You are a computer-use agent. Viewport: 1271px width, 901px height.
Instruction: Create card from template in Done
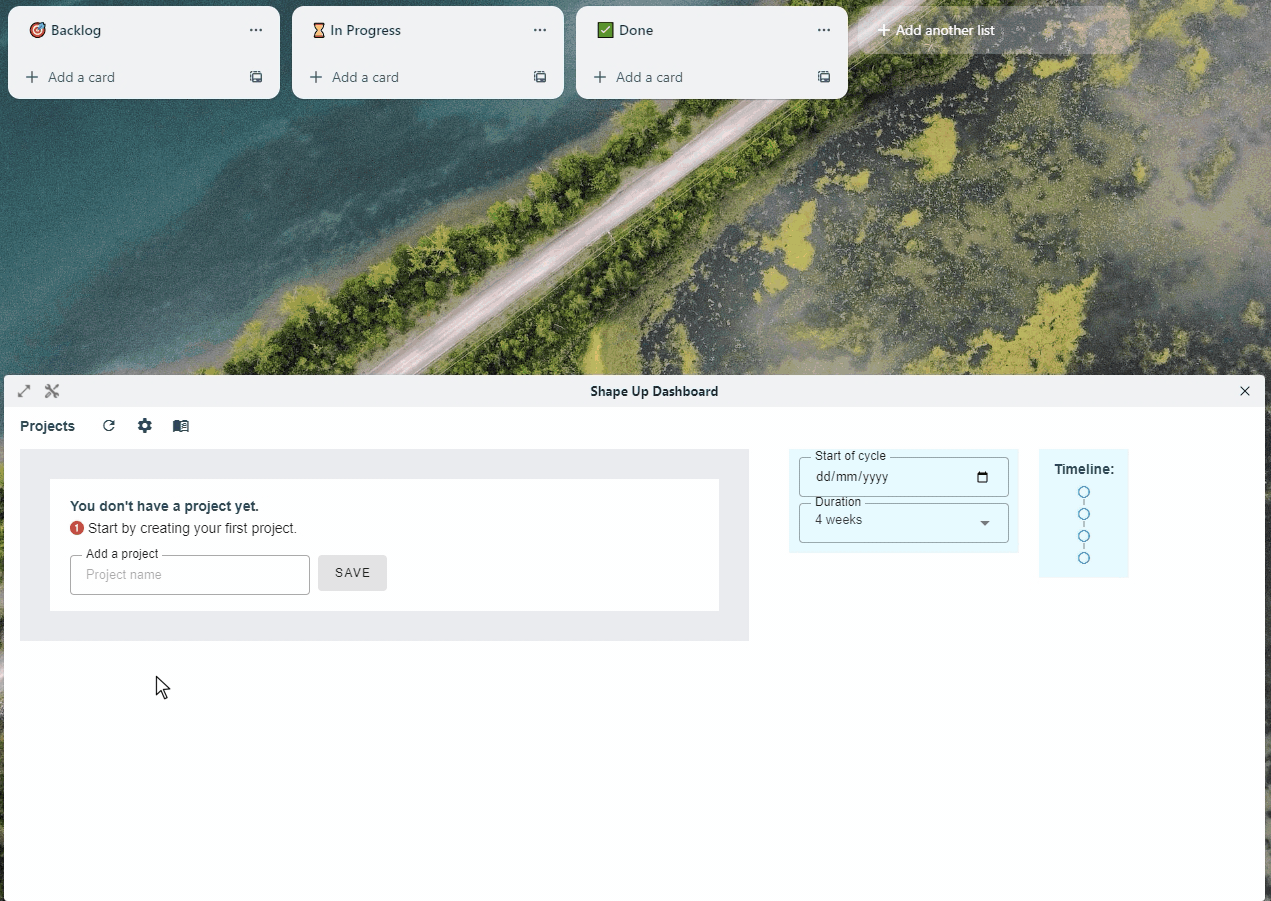pyautogui.click(x=824, y=77)
